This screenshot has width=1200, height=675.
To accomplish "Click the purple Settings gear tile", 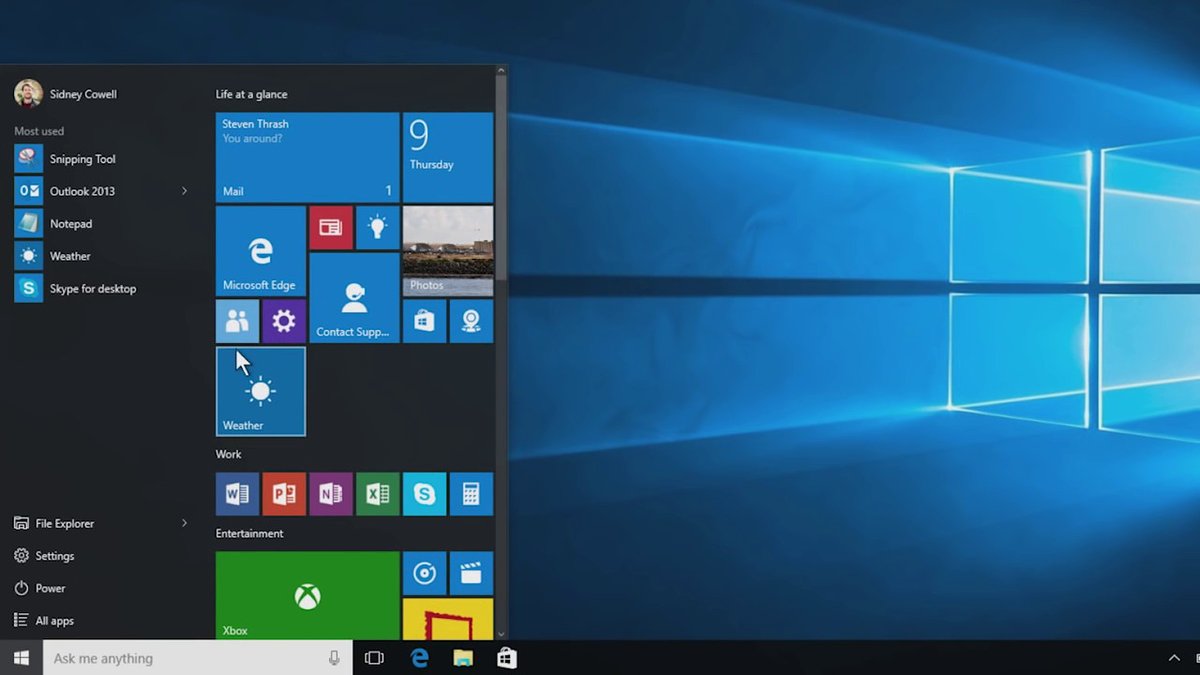I will pos(283,320).
